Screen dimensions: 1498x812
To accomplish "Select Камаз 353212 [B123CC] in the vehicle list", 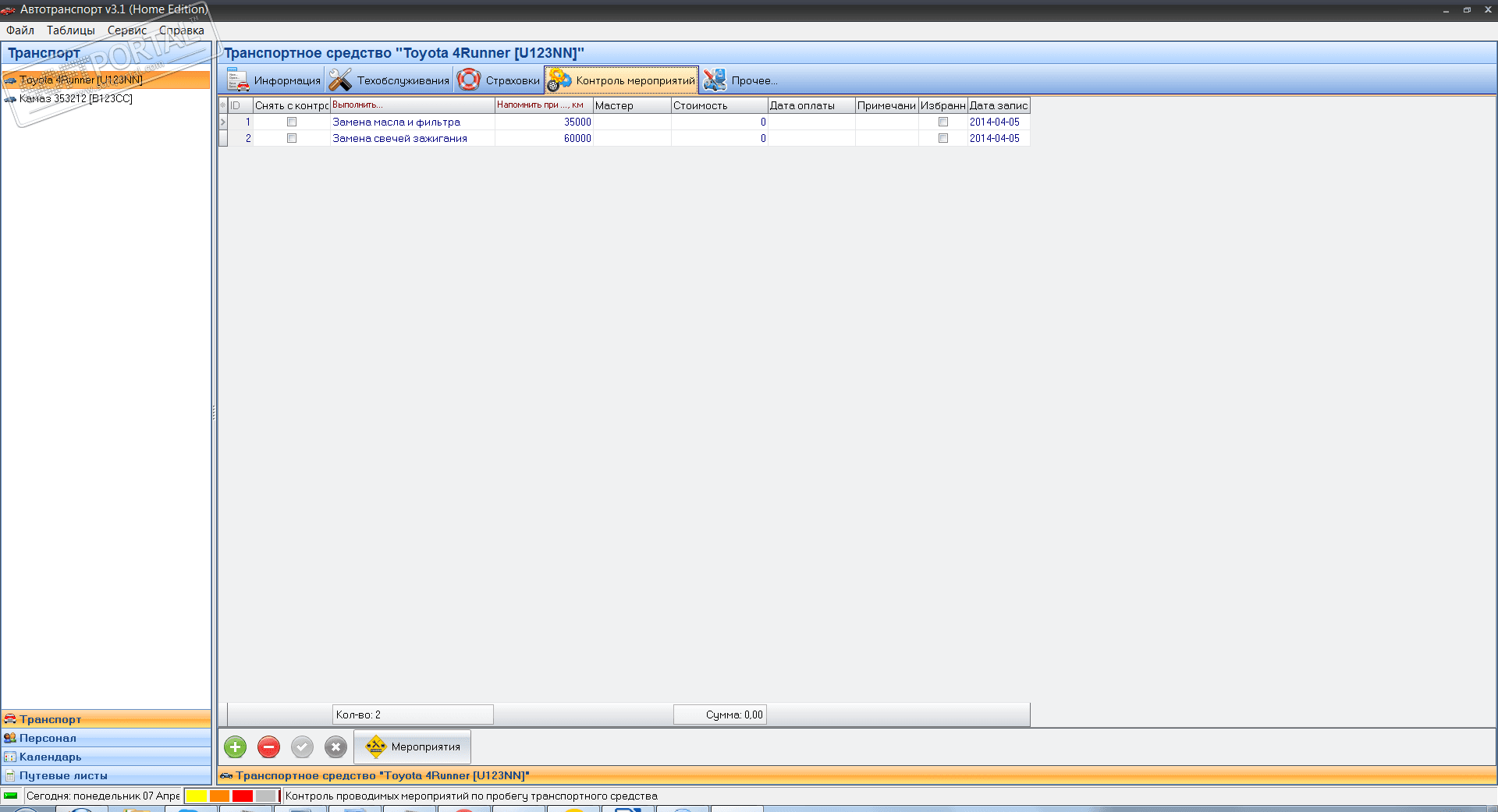I will pyautogui.click(x=76, y=98).
